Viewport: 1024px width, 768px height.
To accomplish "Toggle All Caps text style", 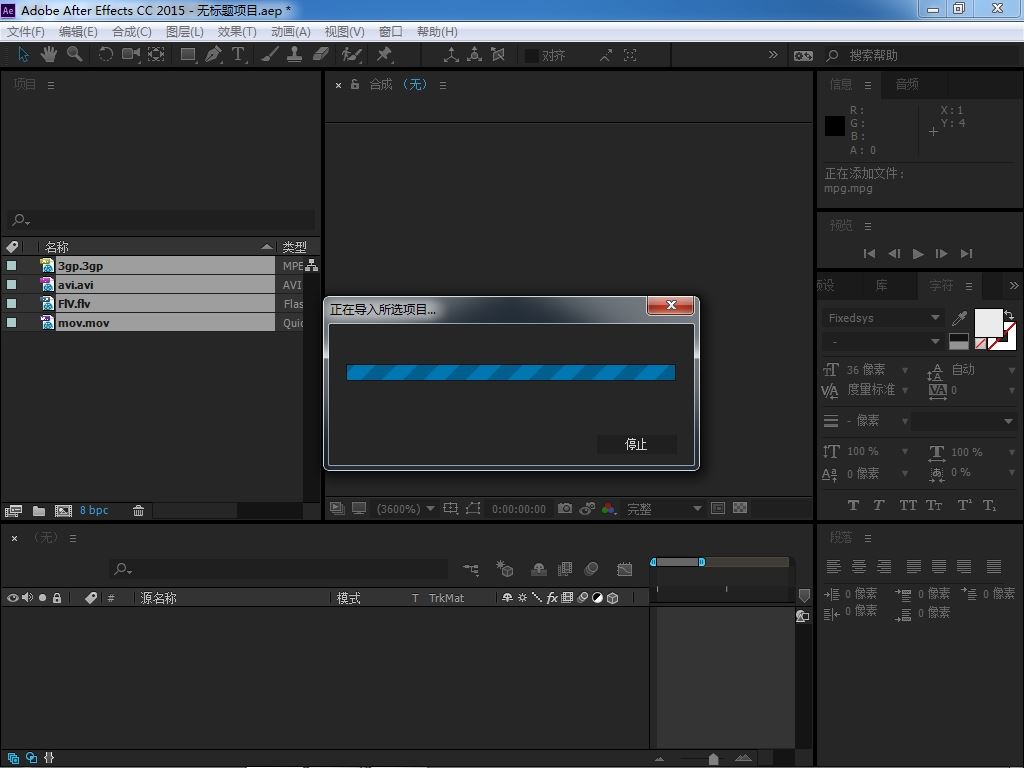I will [908, 505].
